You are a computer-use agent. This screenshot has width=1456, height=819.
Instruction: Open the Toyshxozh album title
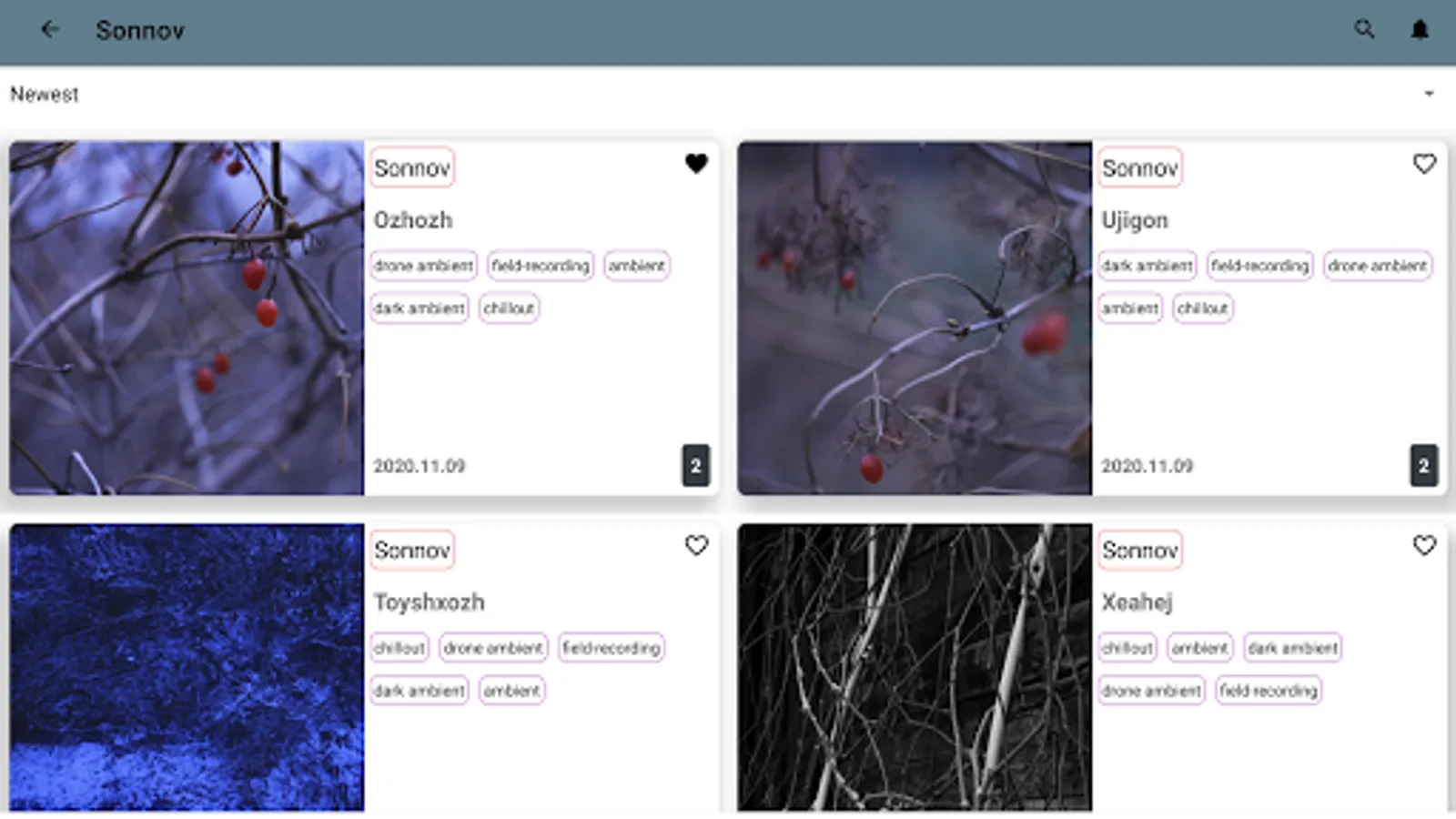pos(429,602)
